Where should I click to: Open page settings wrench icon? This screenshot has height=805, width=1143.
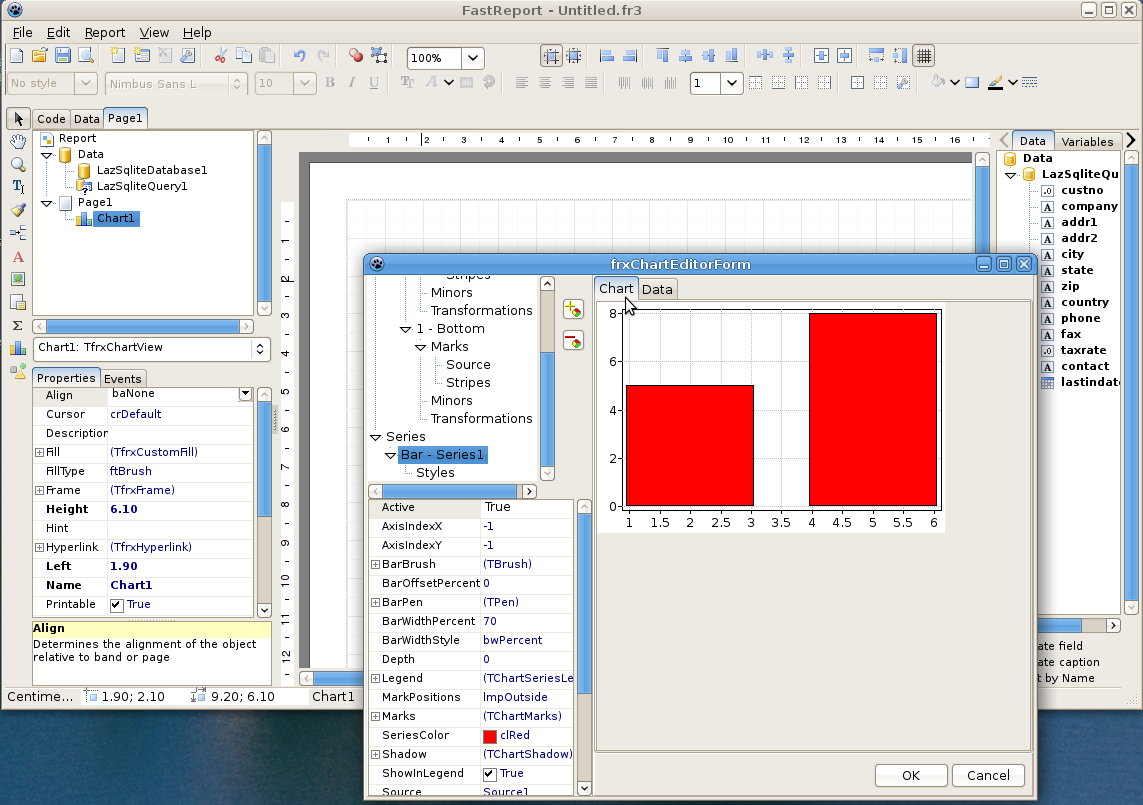188,56
